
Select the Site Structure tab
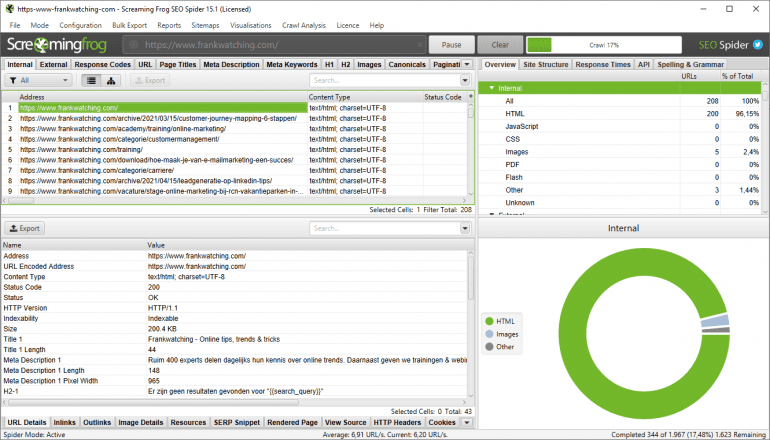tap(545, 64)
